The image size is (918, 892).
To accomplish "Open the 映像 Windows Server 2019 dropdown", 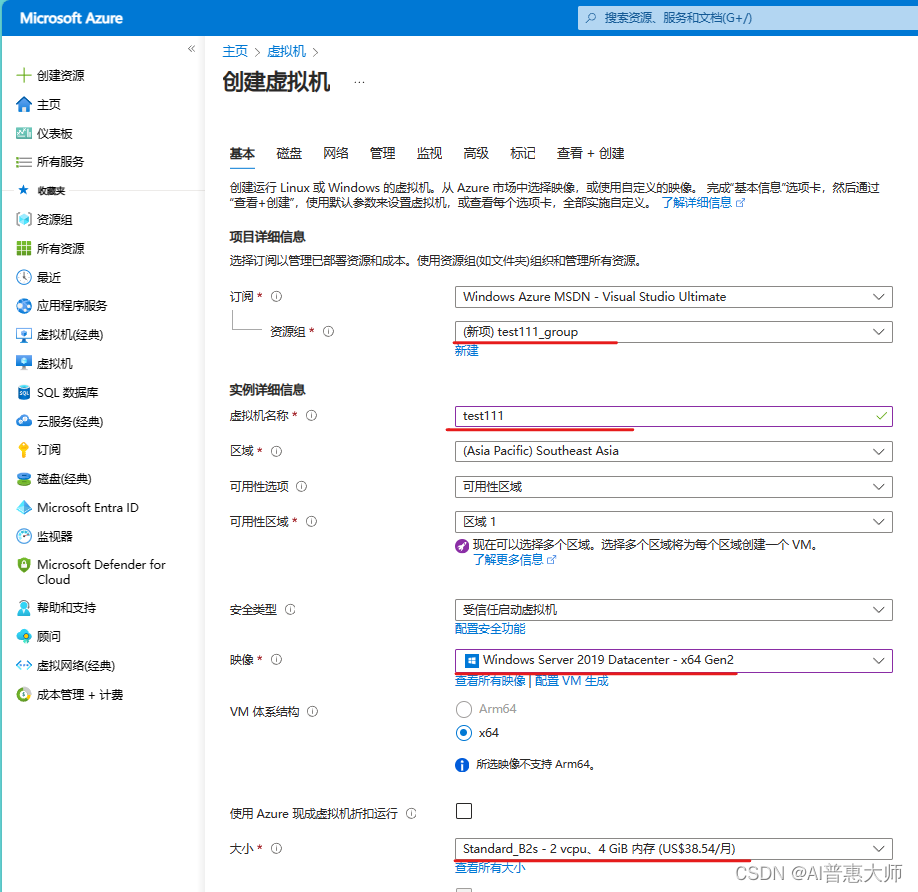I will click(673, 660).
